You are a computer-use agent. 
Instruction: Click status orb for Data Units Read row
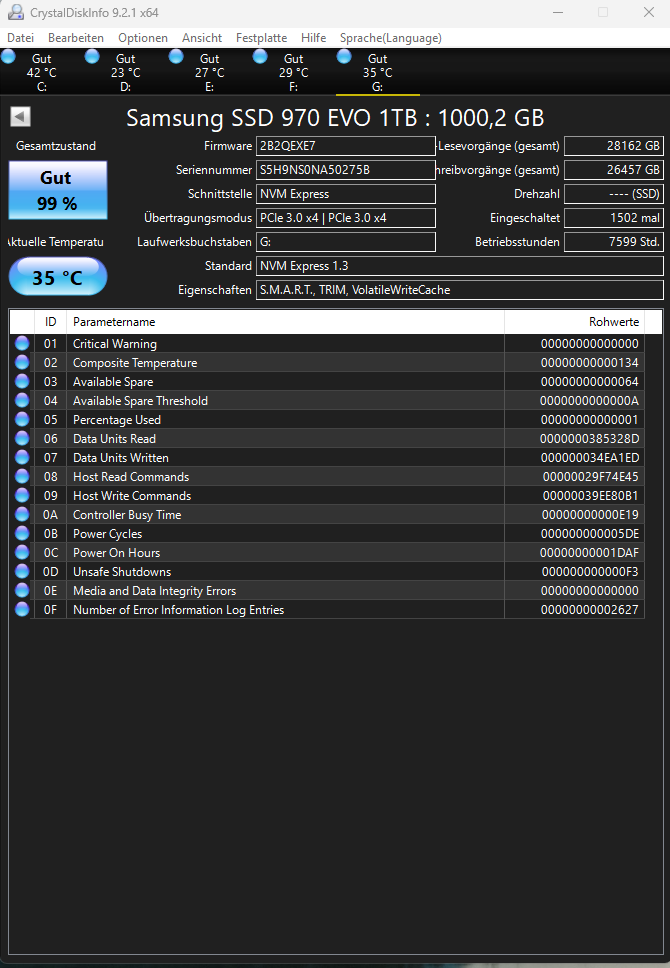(x=22, y=438)
